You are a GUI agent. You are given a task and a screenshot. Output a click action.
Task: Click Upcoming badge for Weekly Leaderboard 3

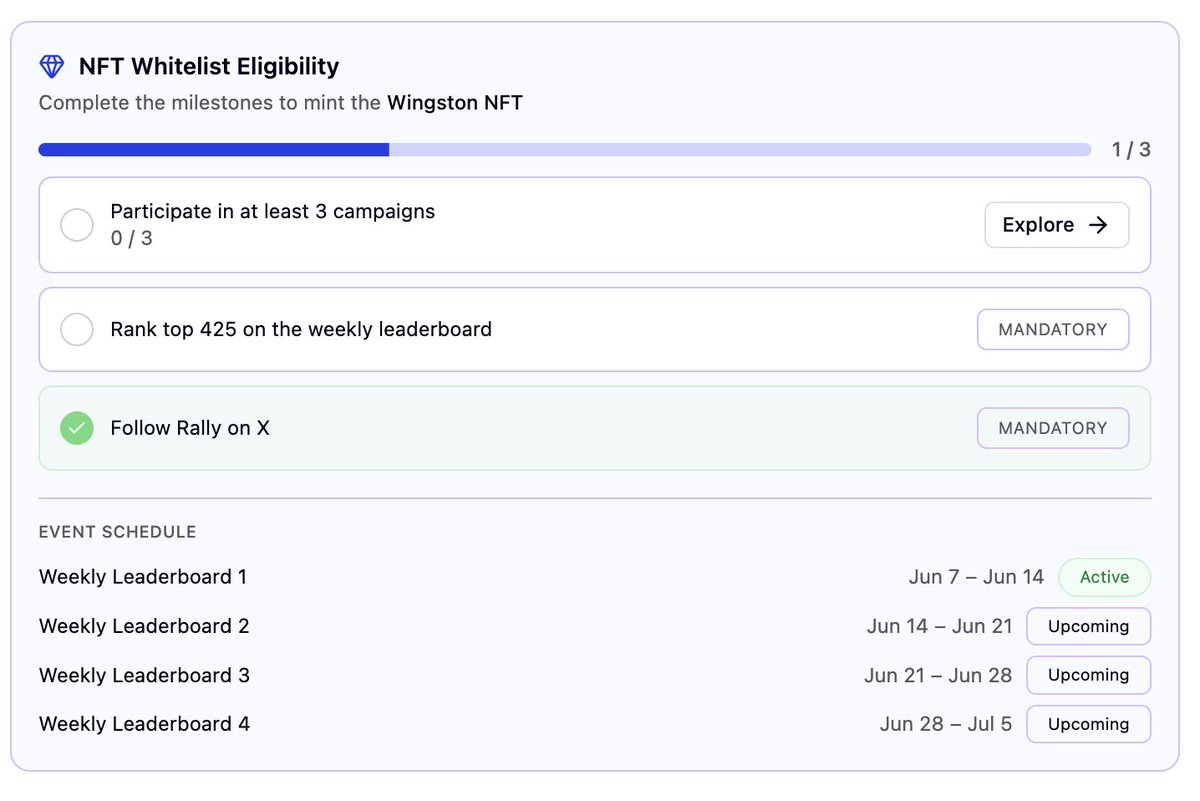(1089, 675)
